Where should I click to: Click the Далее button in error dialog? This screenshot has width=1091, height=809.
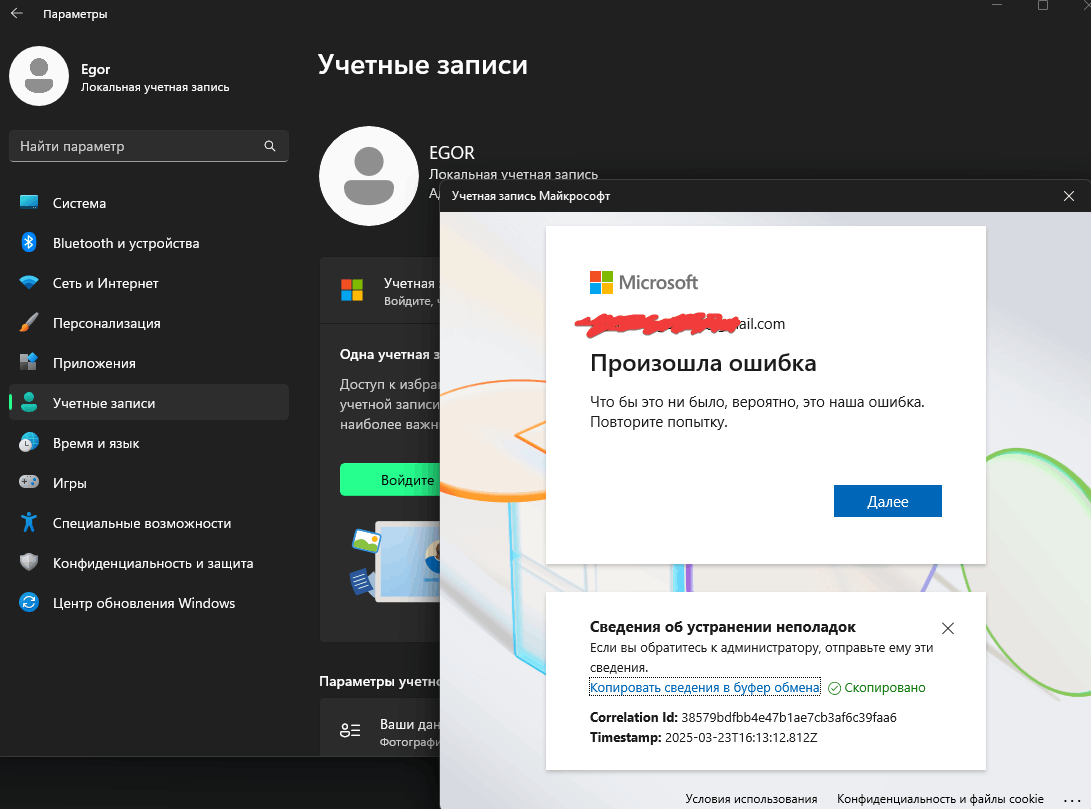[x=888, y=502]
